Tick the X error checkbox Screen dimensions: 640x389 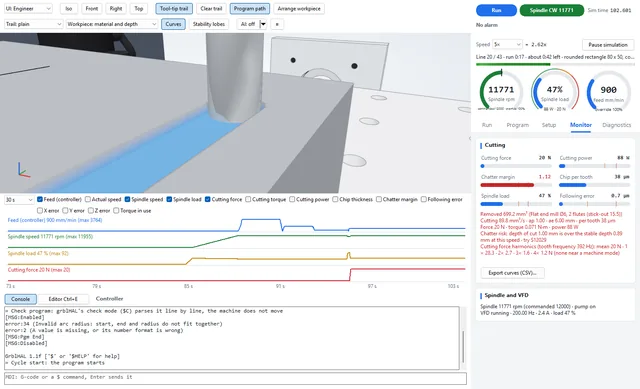tap(40, 211)
